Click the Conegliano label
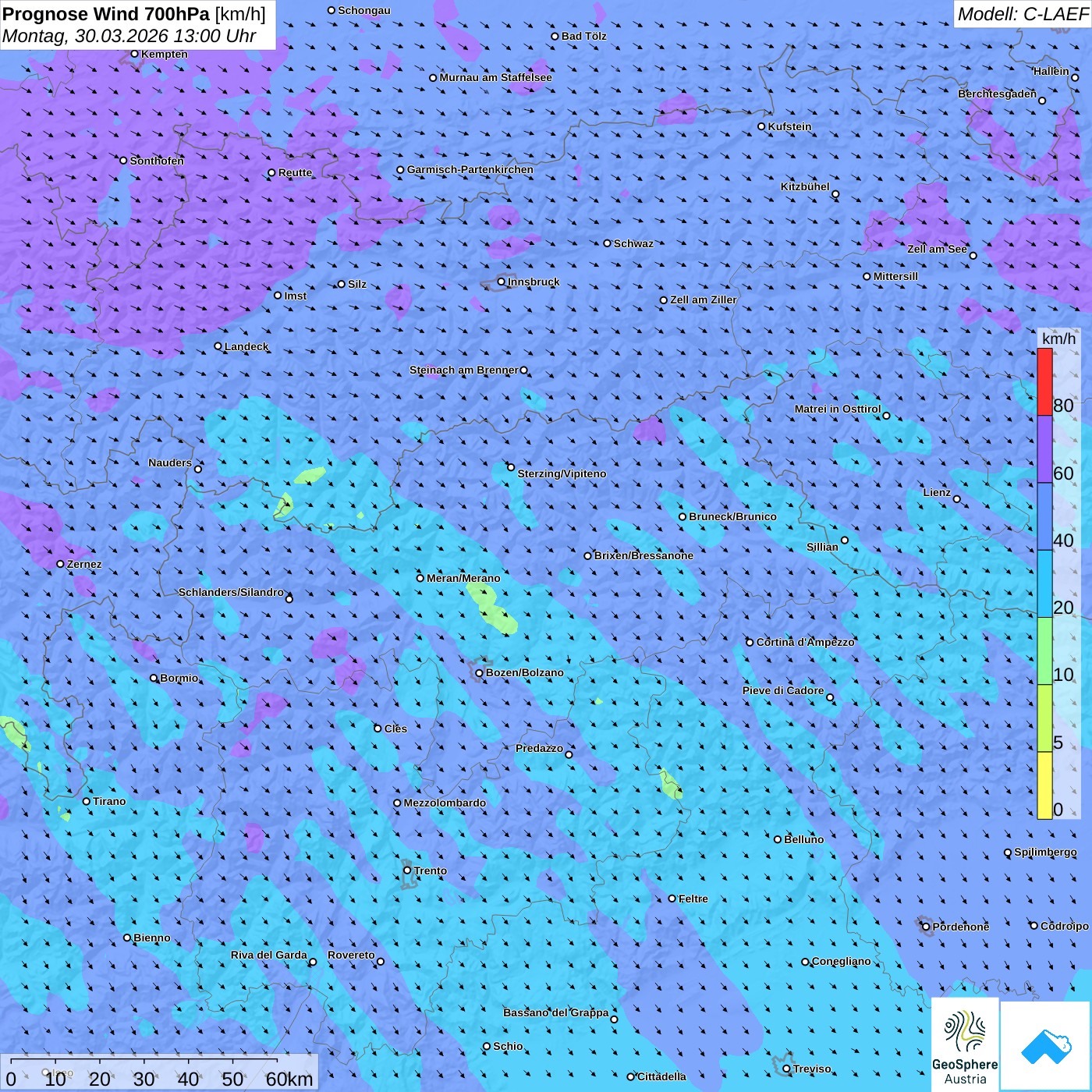The width and height of the screenshot is (1092, 1092). [x=841, y=961]
